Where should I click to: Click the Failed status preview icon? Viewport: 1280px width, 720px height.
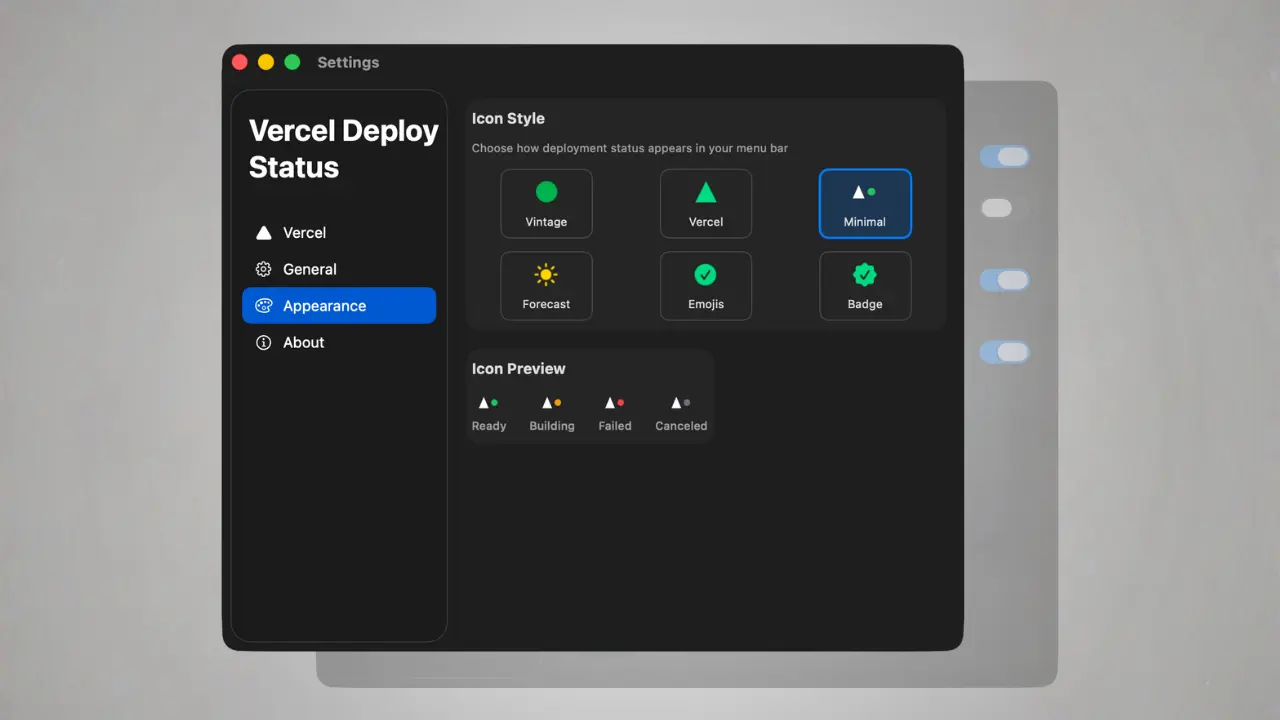coord(614,402)
